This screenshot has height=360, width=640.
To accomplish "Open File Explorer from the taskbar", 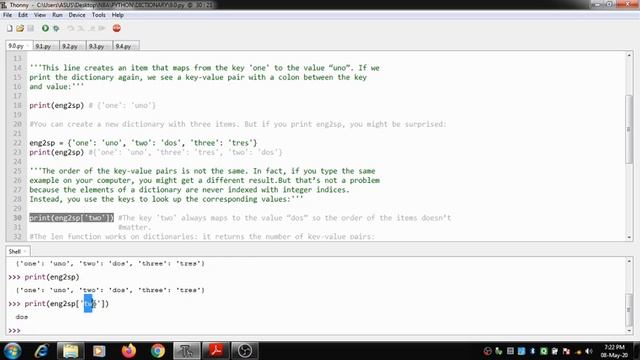I will pyautogui.click(x=70, y=351).
